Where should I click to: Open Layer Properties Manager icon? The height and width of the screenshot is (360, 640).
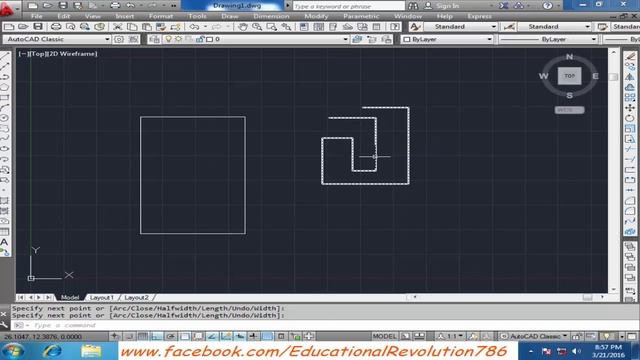[x=154, y=39]
